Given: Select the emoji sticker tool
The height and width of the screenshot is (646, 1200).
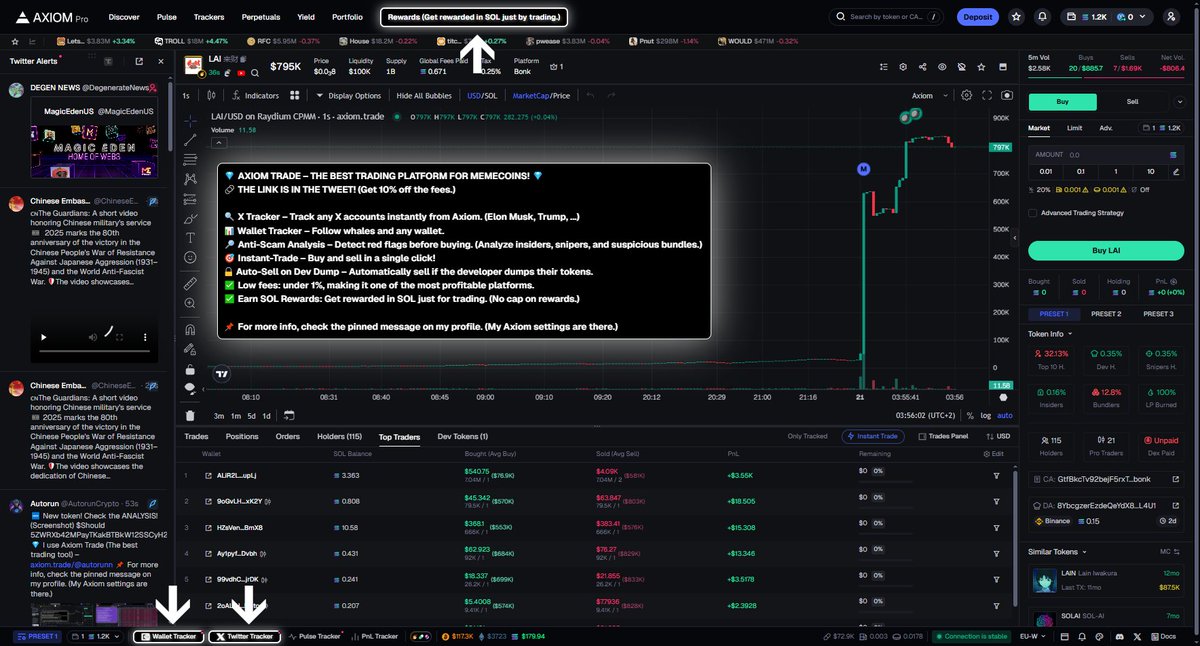Looking at the screenshot, I should (x=190, y=258).
